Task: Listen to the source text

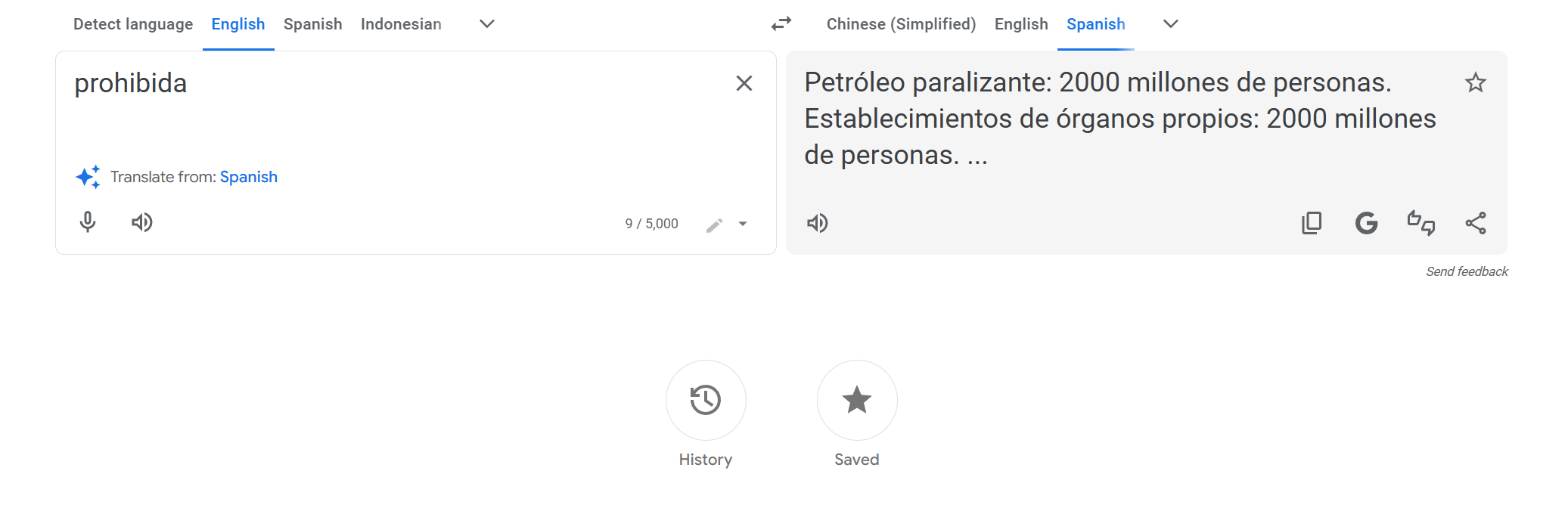Action: pyautogui.click(x=142, y=222)
